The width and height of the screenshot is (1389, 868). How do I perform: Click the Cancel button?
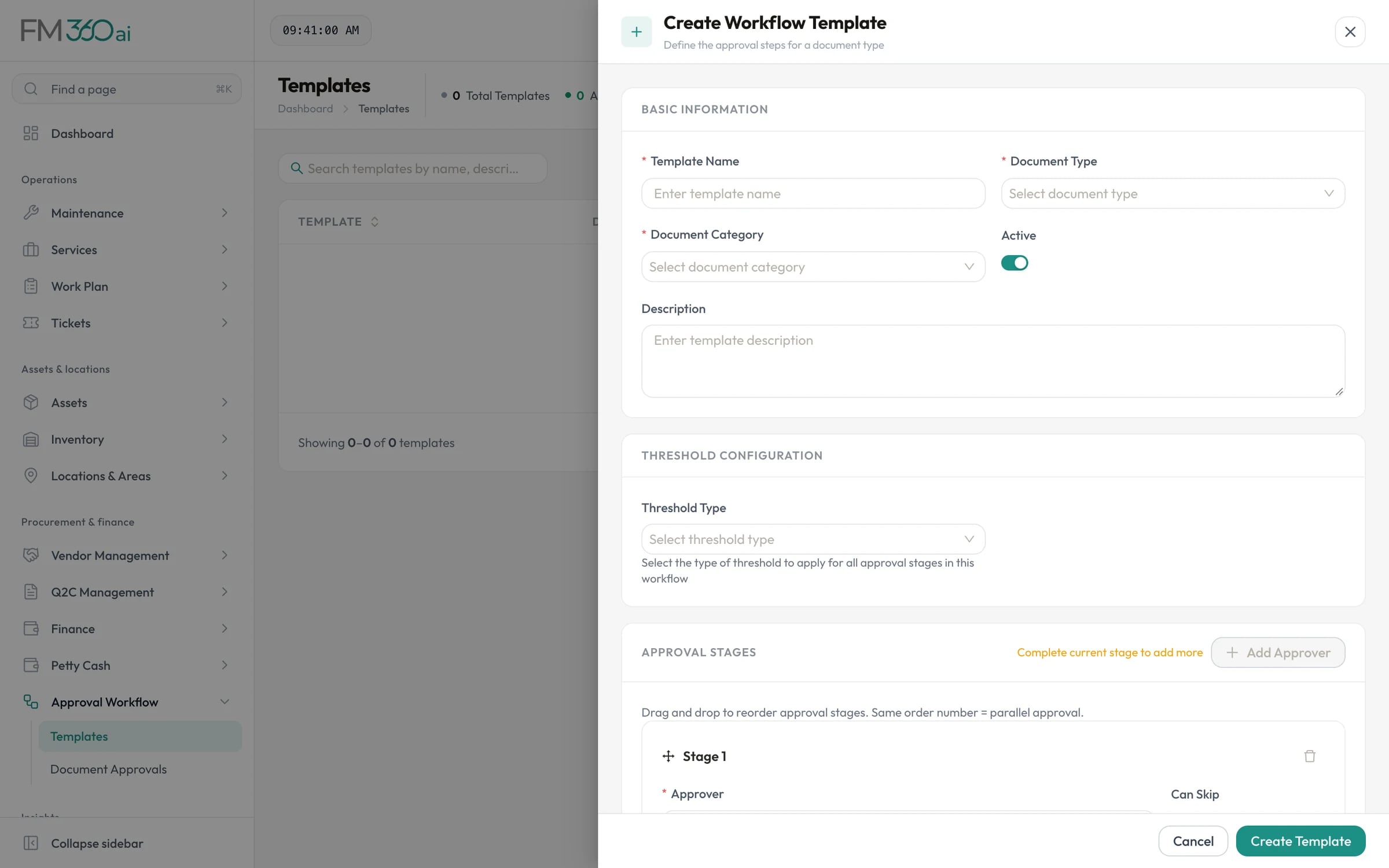1193,841
